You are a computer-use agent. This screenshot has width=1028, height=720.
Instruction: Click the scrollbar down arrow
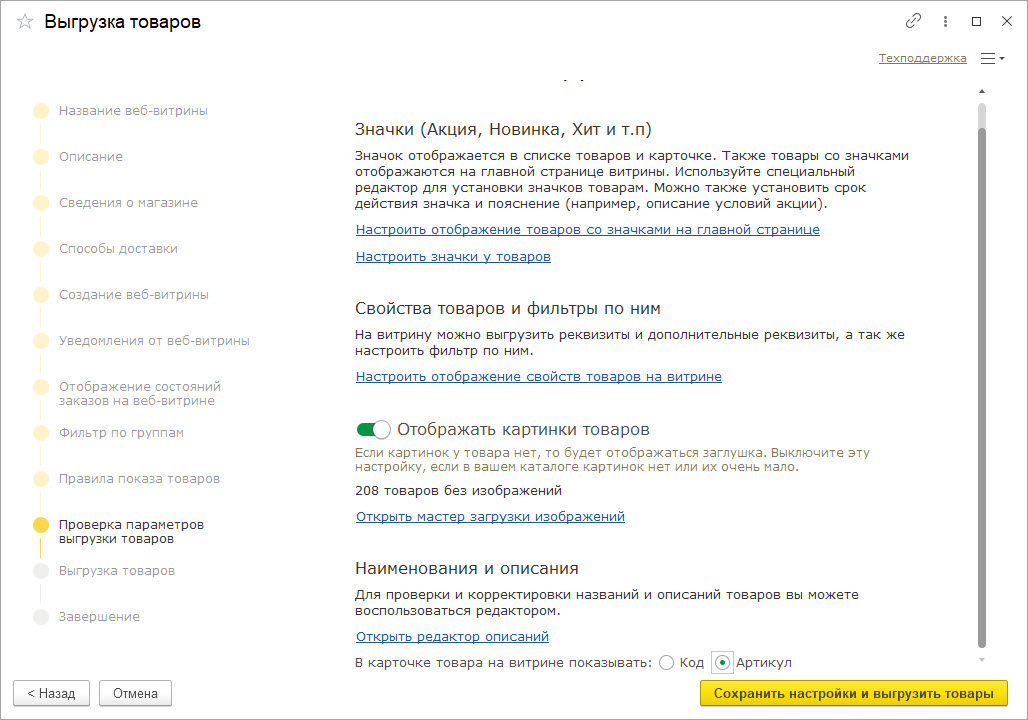(x=981, y=659)
